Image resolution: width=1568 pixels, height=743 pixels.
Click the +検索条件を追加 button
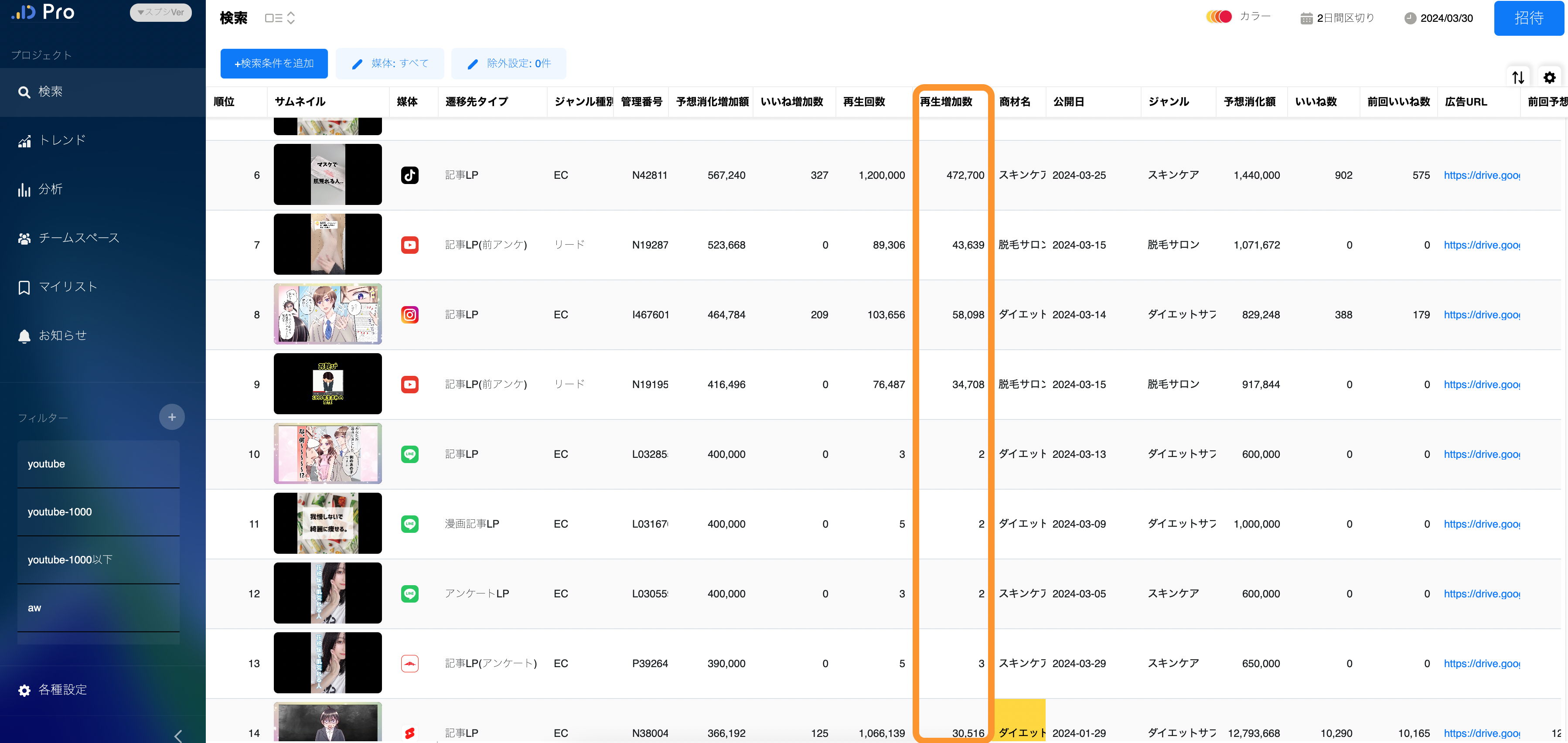click(274, 63)
